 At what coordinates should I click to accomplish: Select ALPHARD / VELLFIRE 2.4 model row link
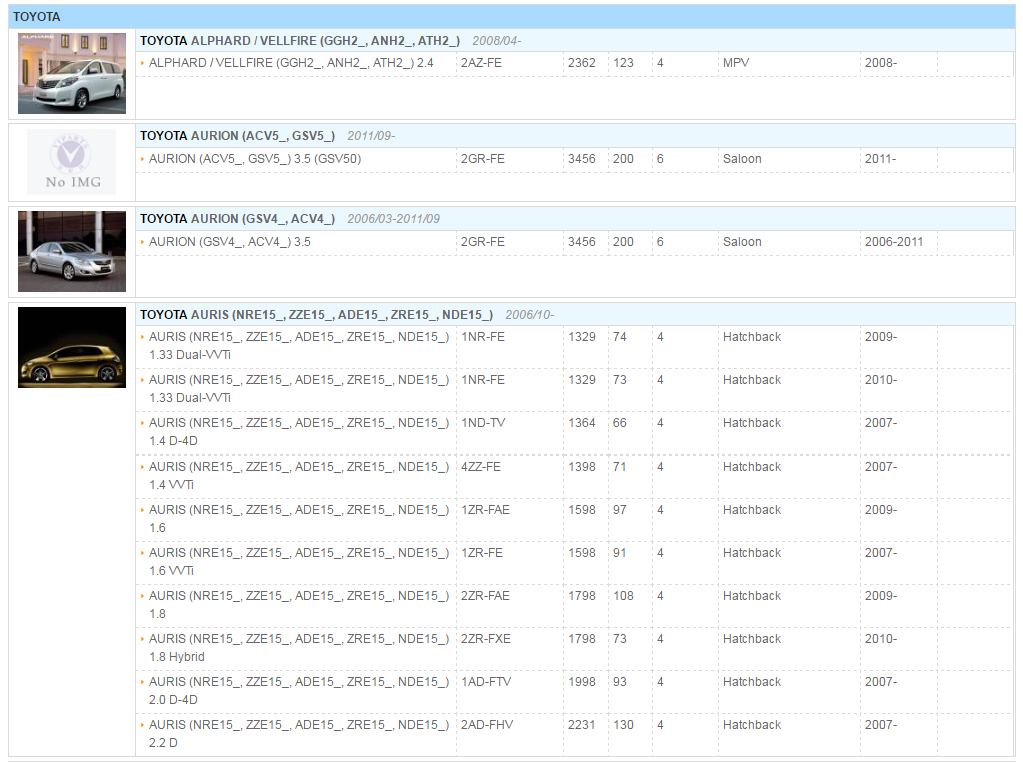[x=291, y=63]
